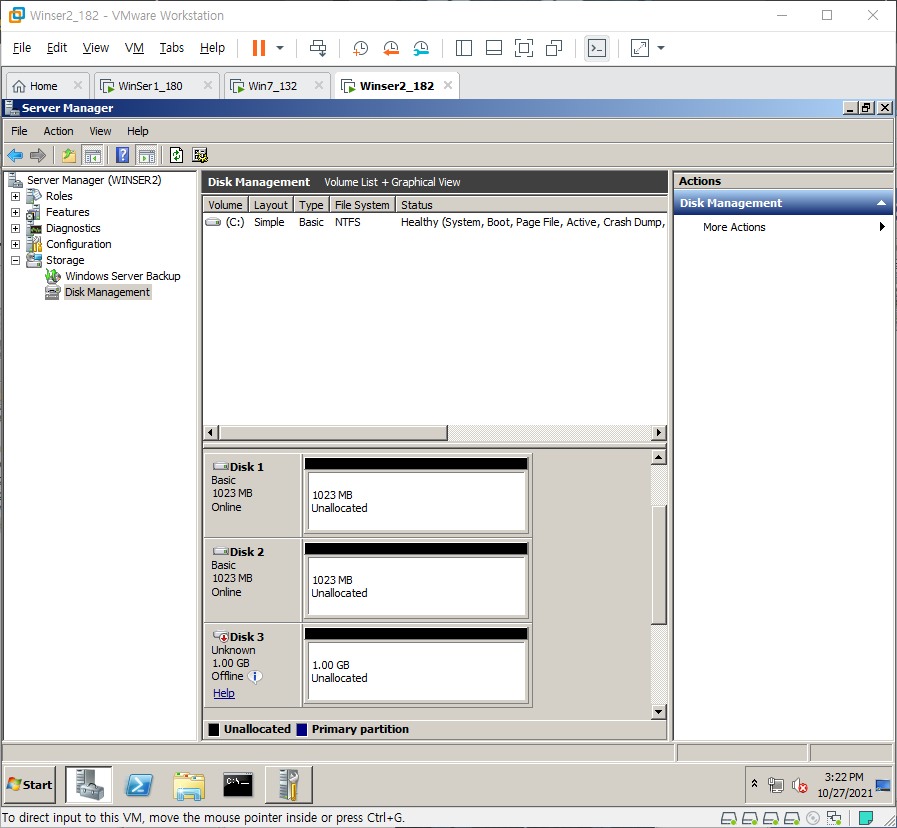Open Server Manager View menu
This screenshot has height=828, width=897.
pyautogui.click(x=100, y=131)
